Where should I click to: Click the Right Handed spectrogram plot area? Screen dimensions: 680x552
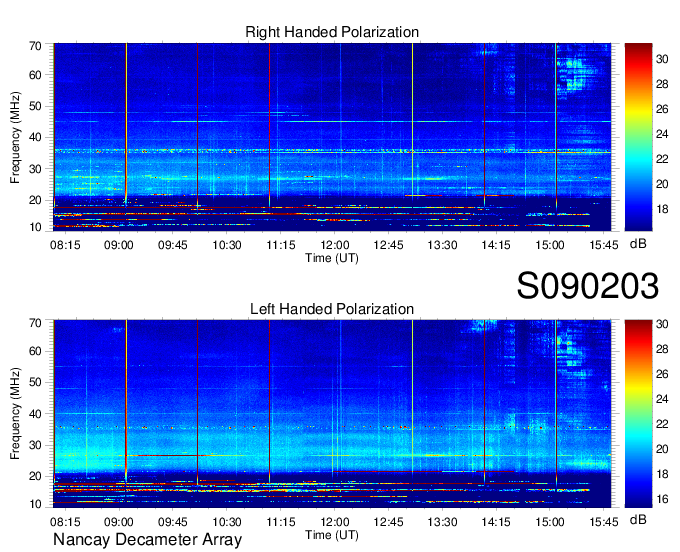coord(332,137)
